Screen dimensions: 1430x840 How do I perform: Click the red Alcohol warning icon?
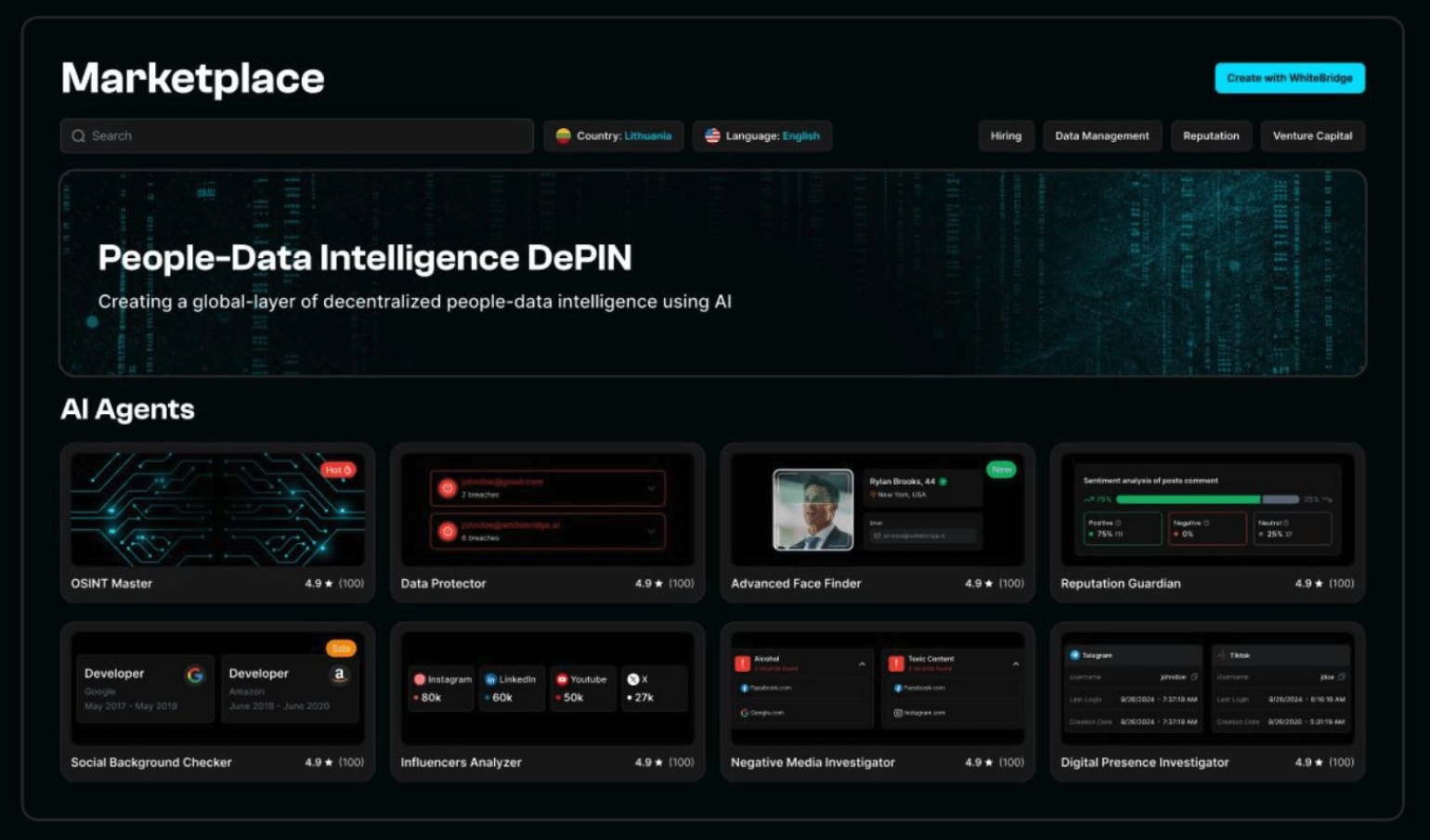pos(742,663)
